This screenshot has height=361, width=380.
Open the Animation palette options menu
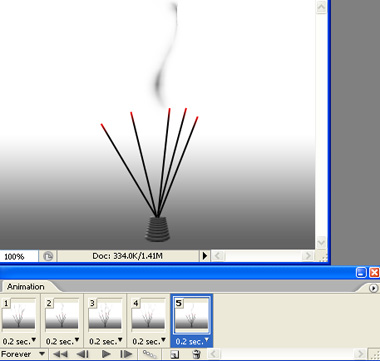[x=374, y=287]
